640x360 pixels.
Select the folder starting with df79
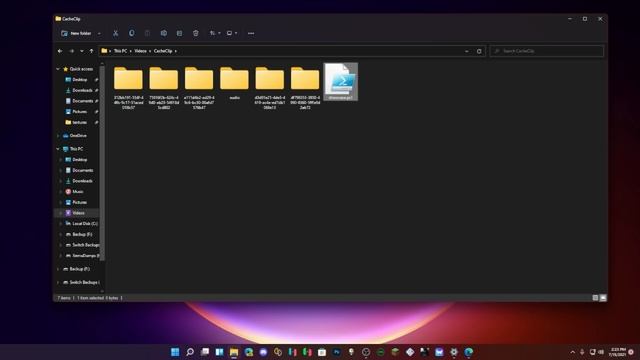pyautogui.click(x=305, y=88)
